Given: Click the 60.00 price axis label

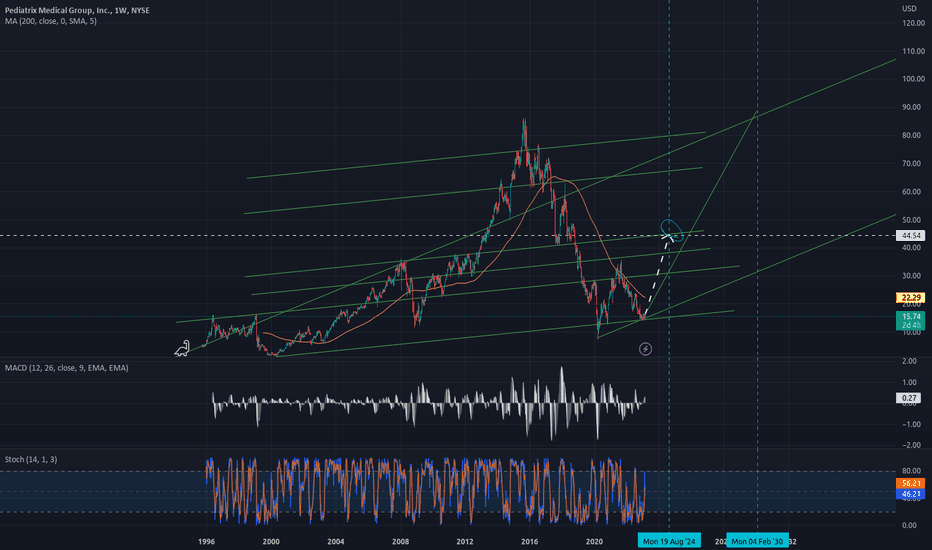Looking at the screenshot, I should coord(912,192).
